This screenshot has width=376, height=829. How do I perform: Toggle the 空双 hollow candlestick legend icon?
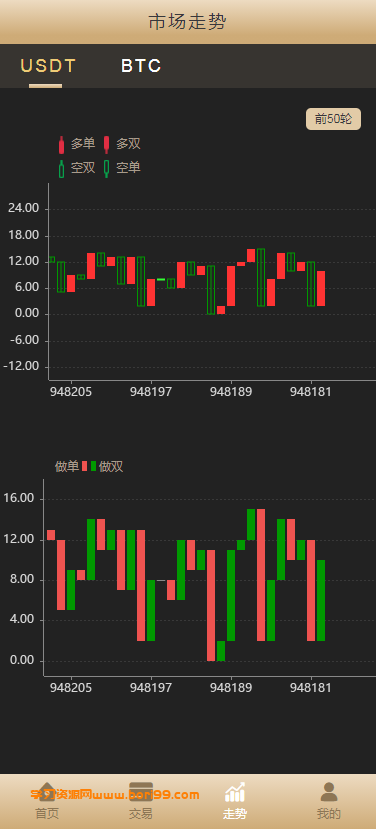pyautogui.click(x=61, y=169)
